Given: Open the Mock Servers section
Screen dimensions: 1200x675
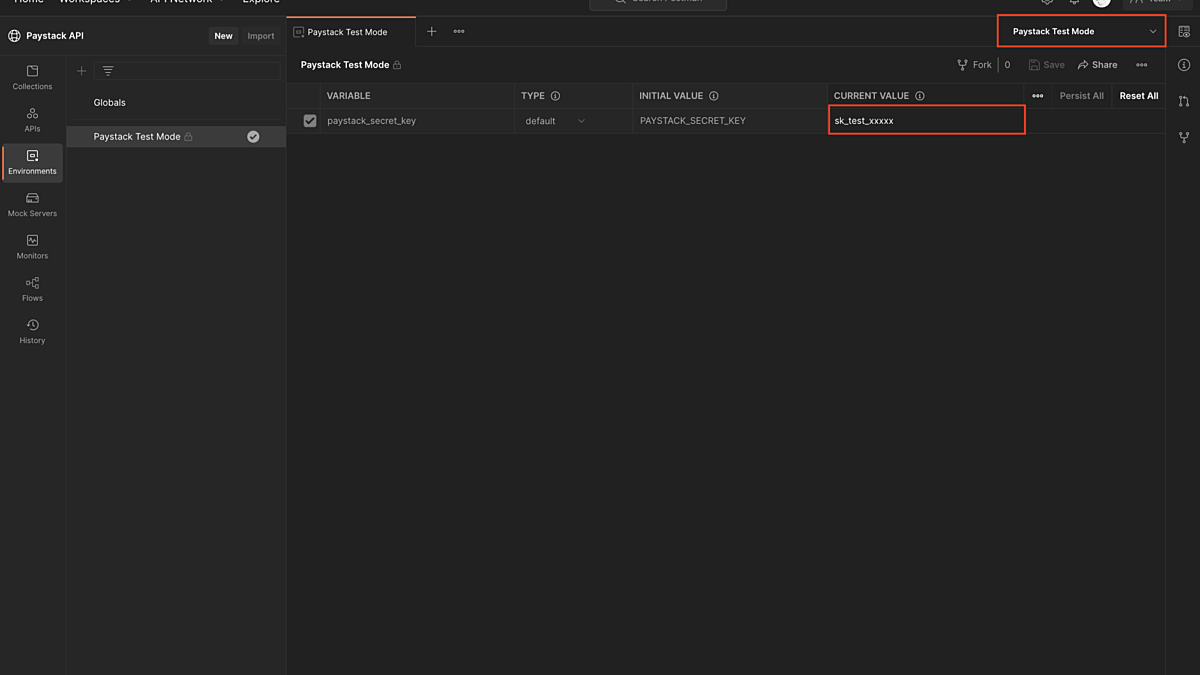Looking at the screenshot, I should pos(32,205).
